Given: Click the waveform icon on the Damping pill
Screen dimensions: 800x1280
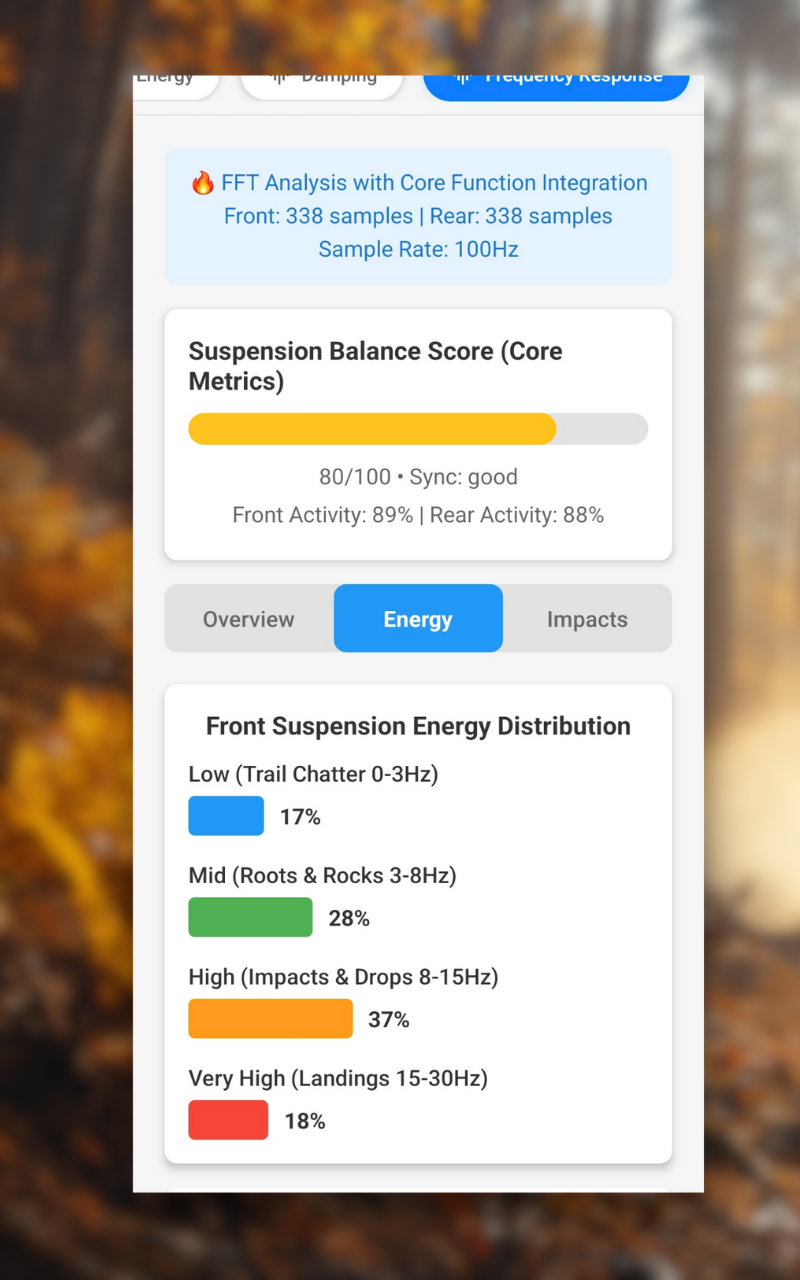Looking at the screenshot, I should [278, 79].
